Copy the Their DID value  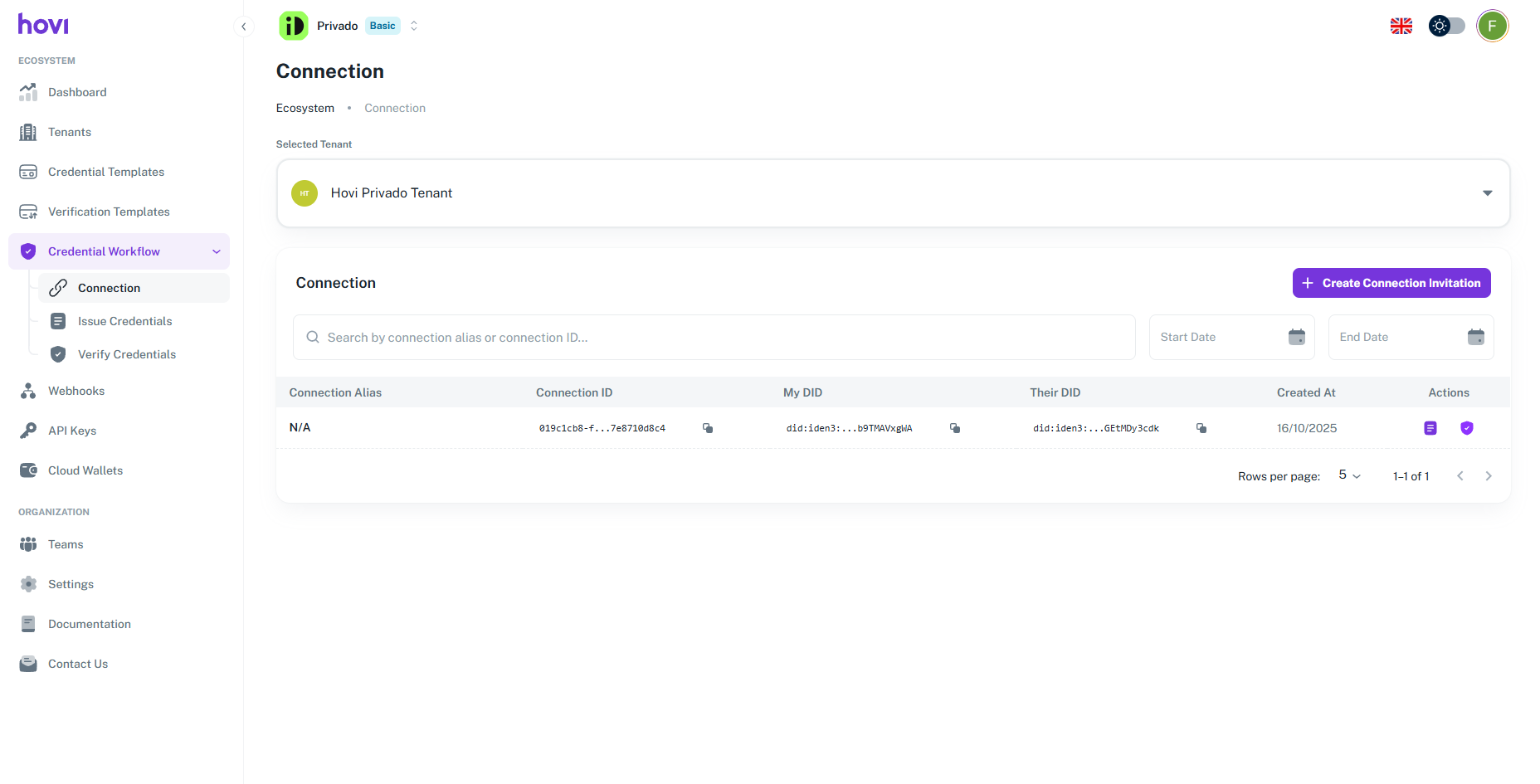1201,428
